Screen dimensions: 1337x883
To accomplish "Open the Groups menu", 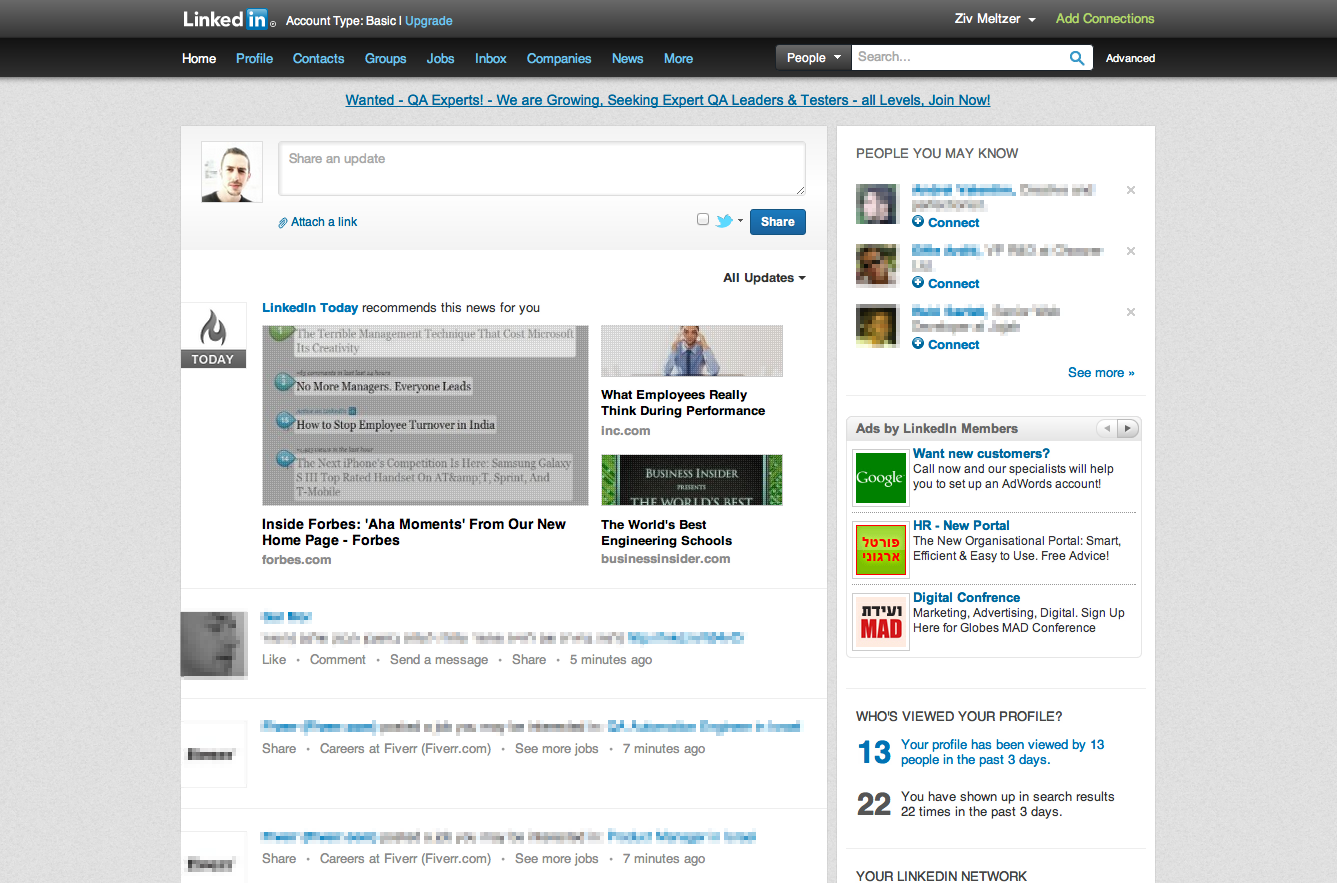I will [x=385, y=58].
